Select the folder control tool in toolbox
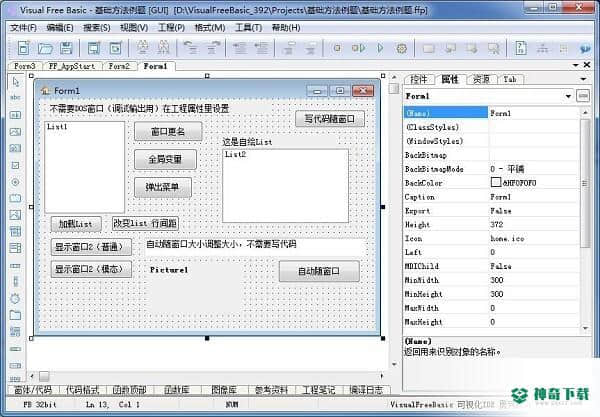The image size is (600, 417). point(15,315)
